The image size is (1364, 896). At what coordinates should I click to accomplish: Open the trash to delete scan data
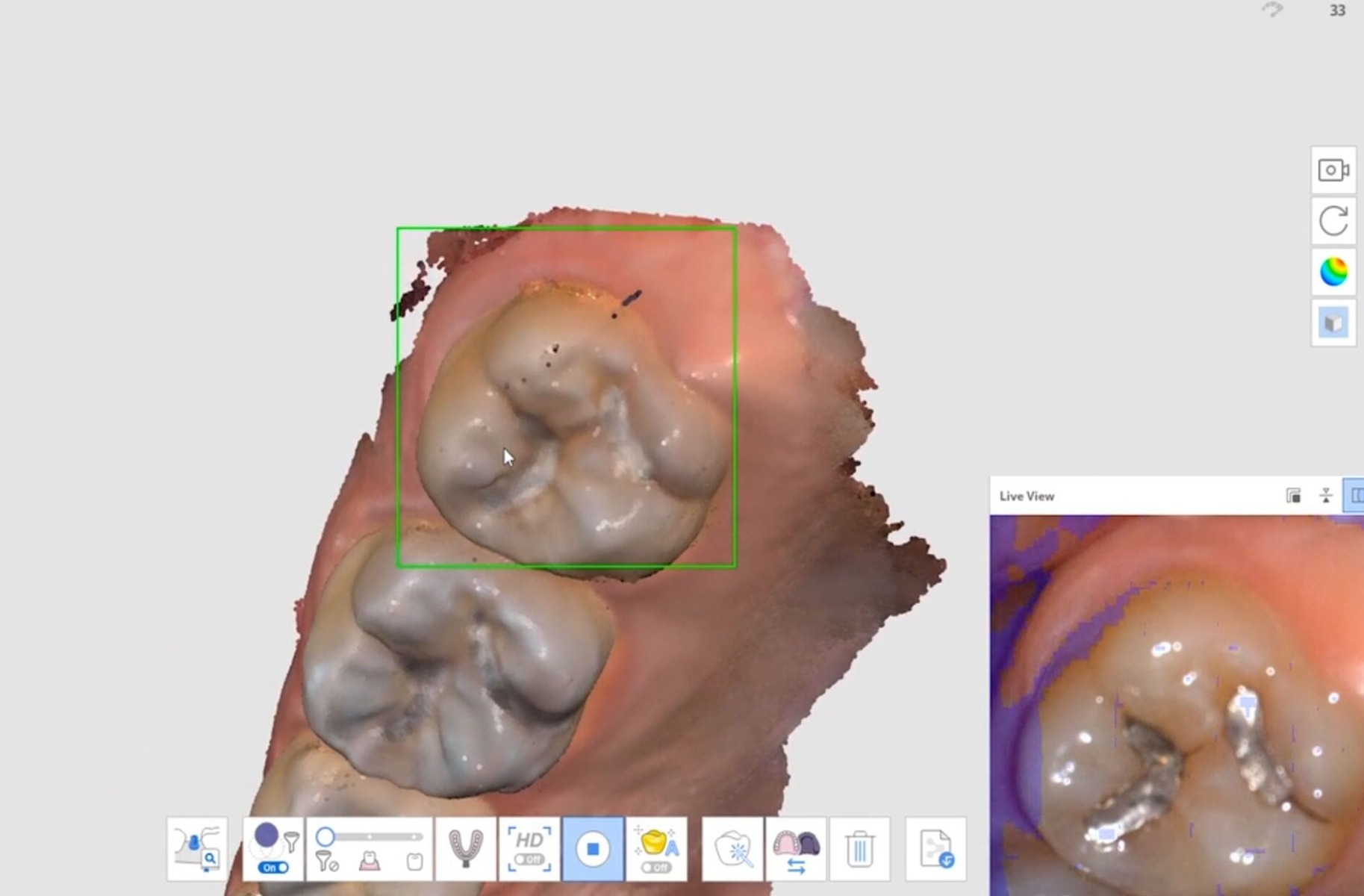point(859,847)
